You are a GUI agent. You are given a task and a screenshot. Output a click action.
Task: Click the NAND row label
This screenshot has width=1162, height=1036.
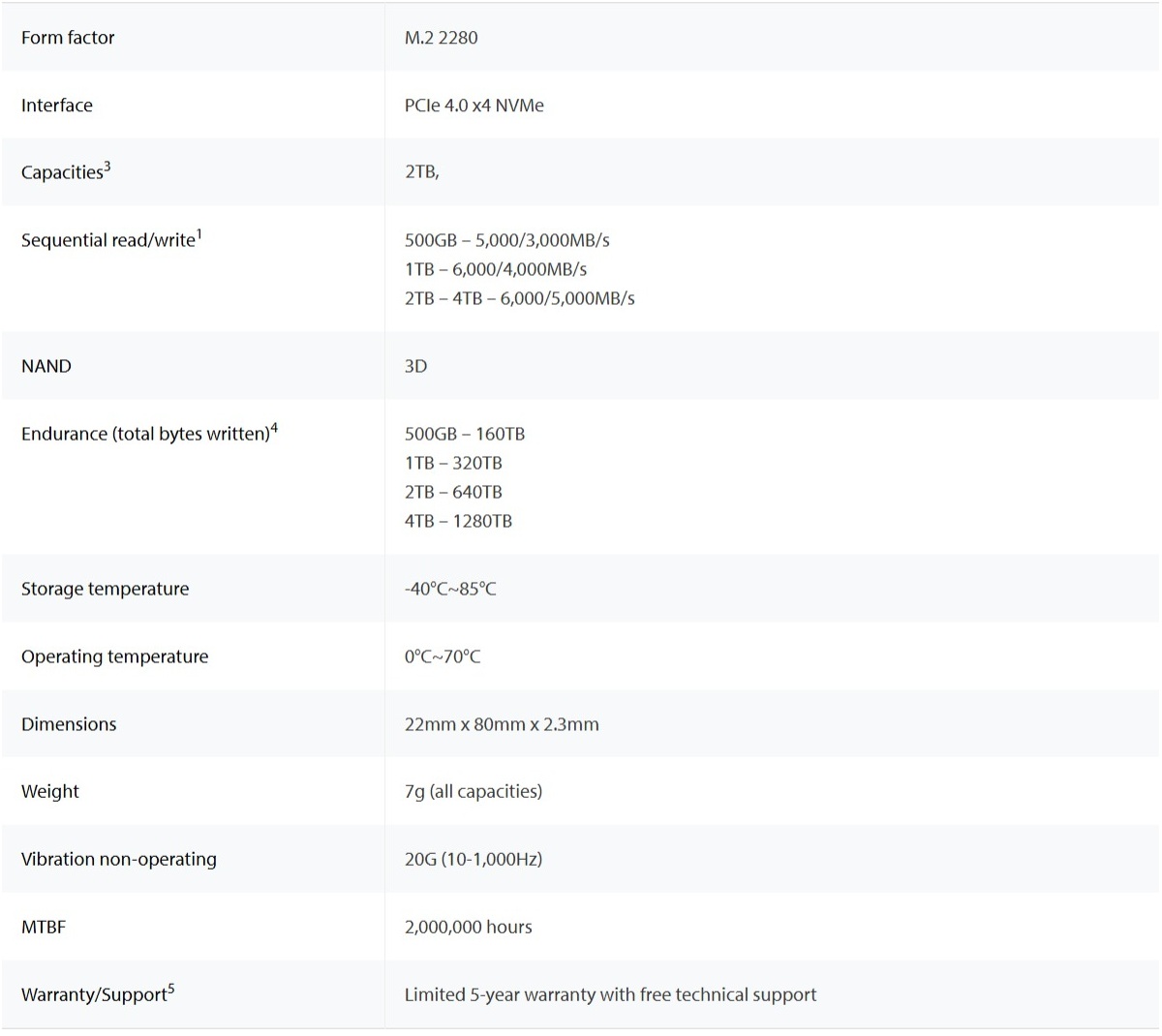point(46,366)
